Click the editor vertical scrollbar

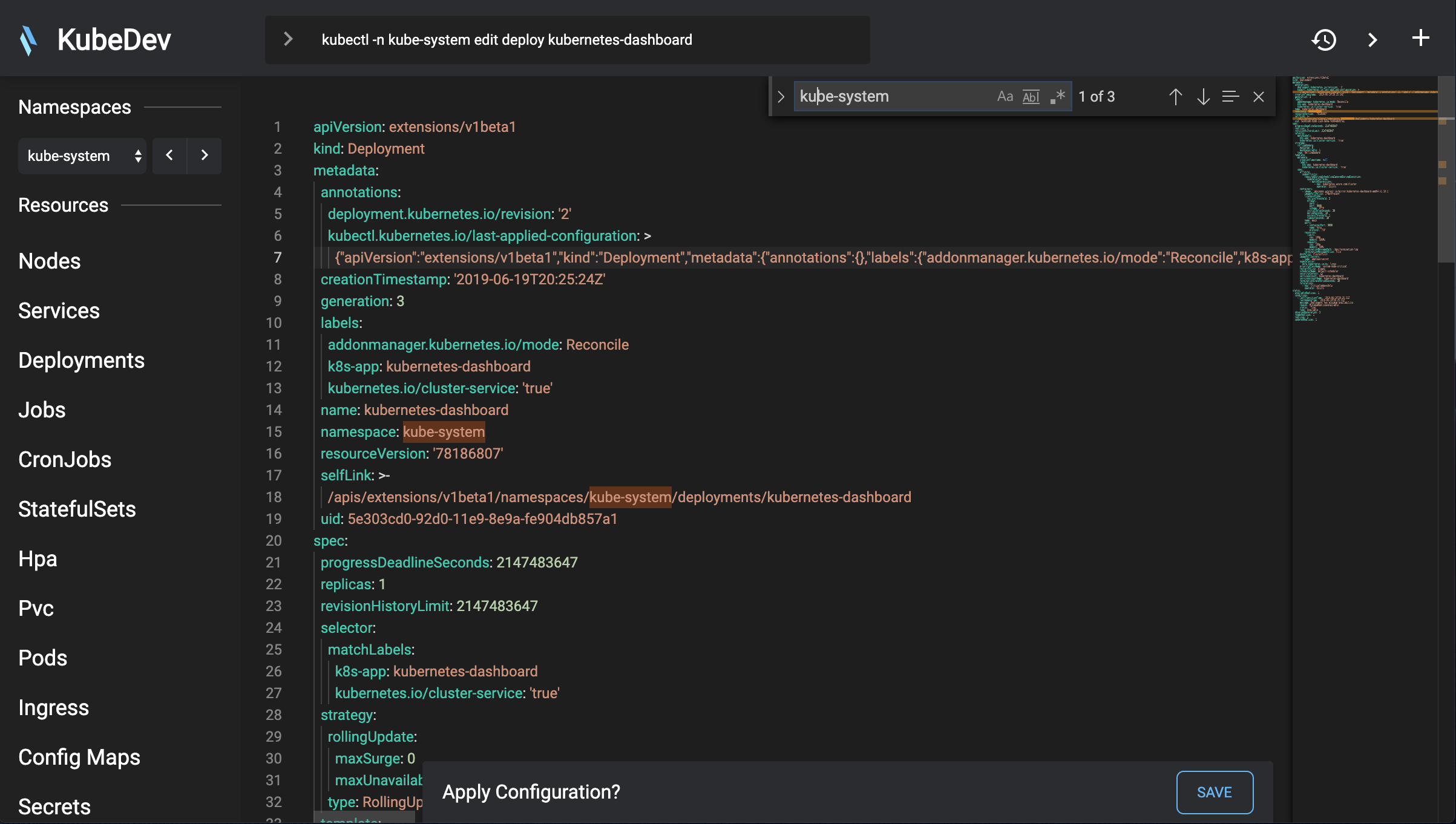click(1446, 169)
